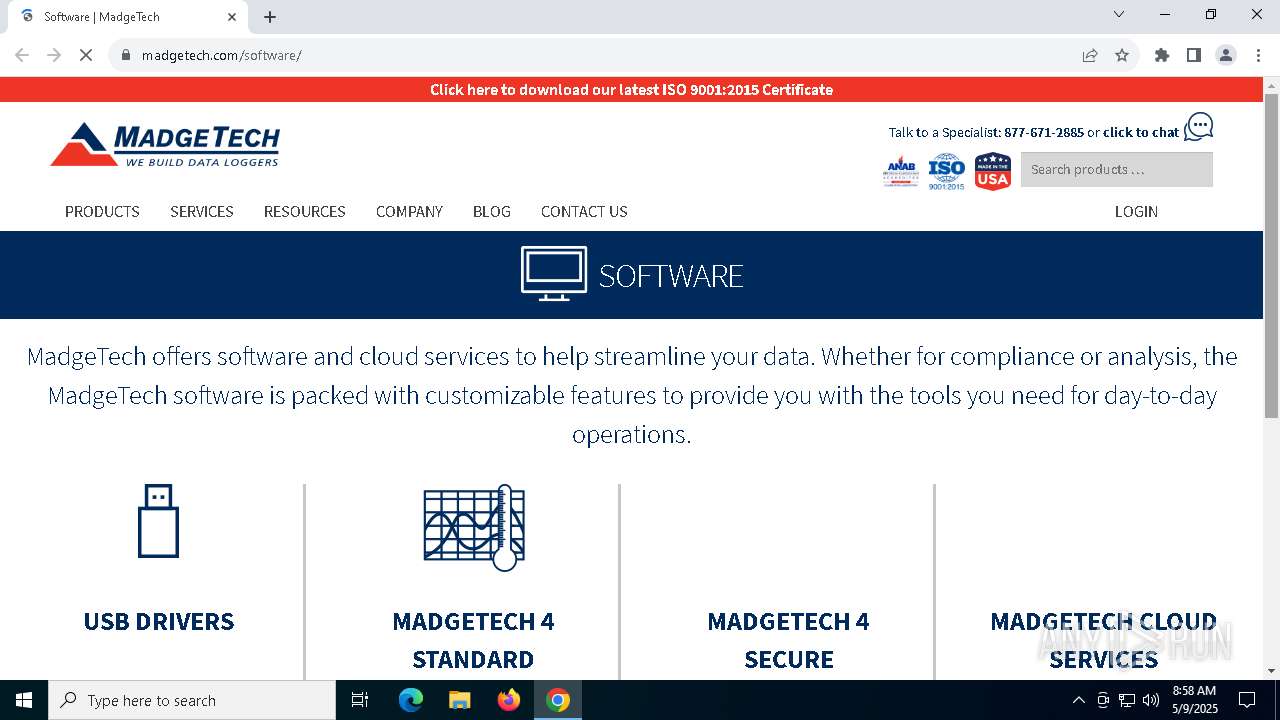The image size is (1280, 720).
Task: Open MADGETECH CLOUD SERVICES
Action: pyautogui.click(x=1103, y=640)
